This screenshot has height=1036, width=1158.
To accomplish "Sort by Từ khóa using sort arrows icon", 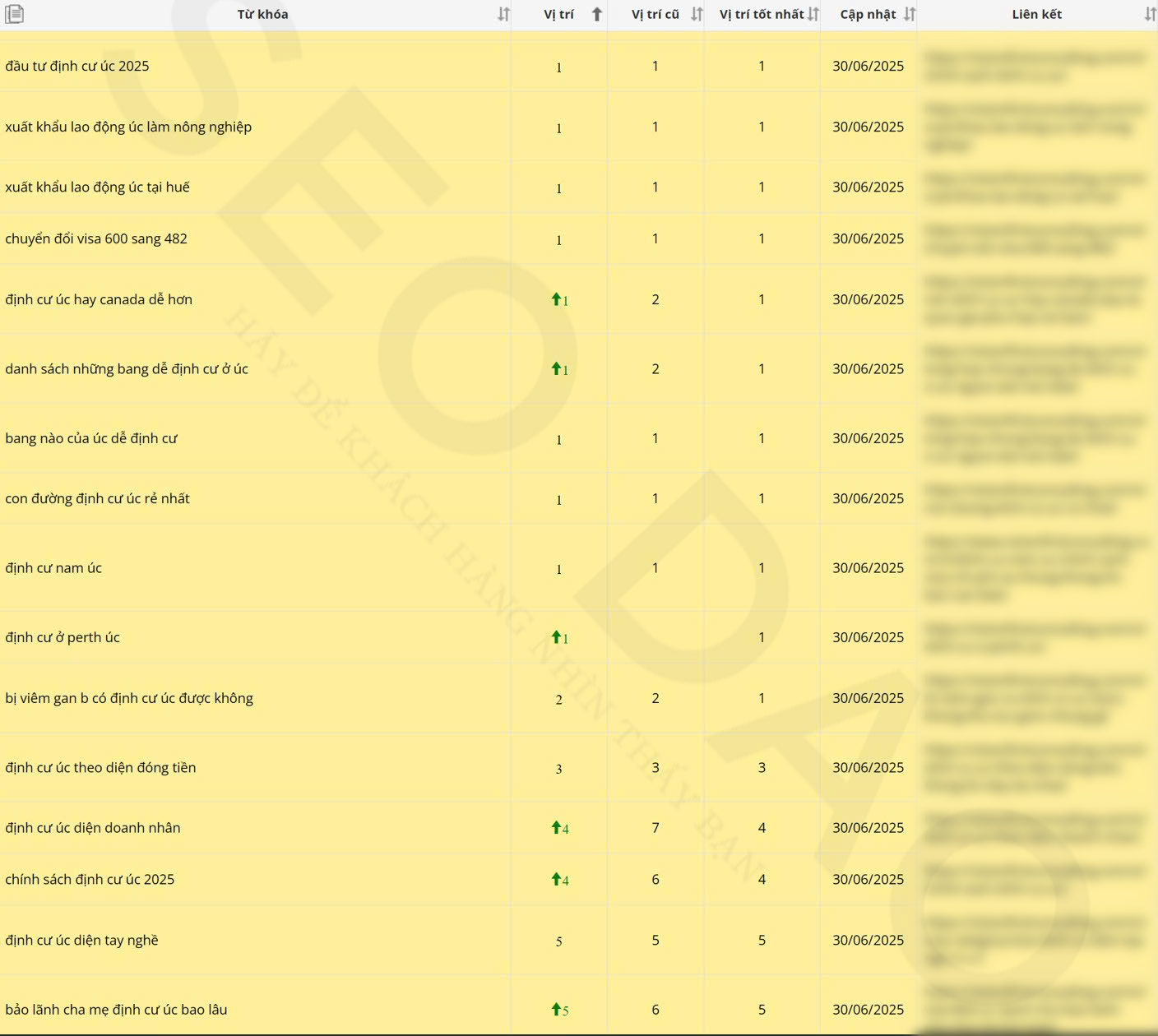I will [x=503, y=14].
